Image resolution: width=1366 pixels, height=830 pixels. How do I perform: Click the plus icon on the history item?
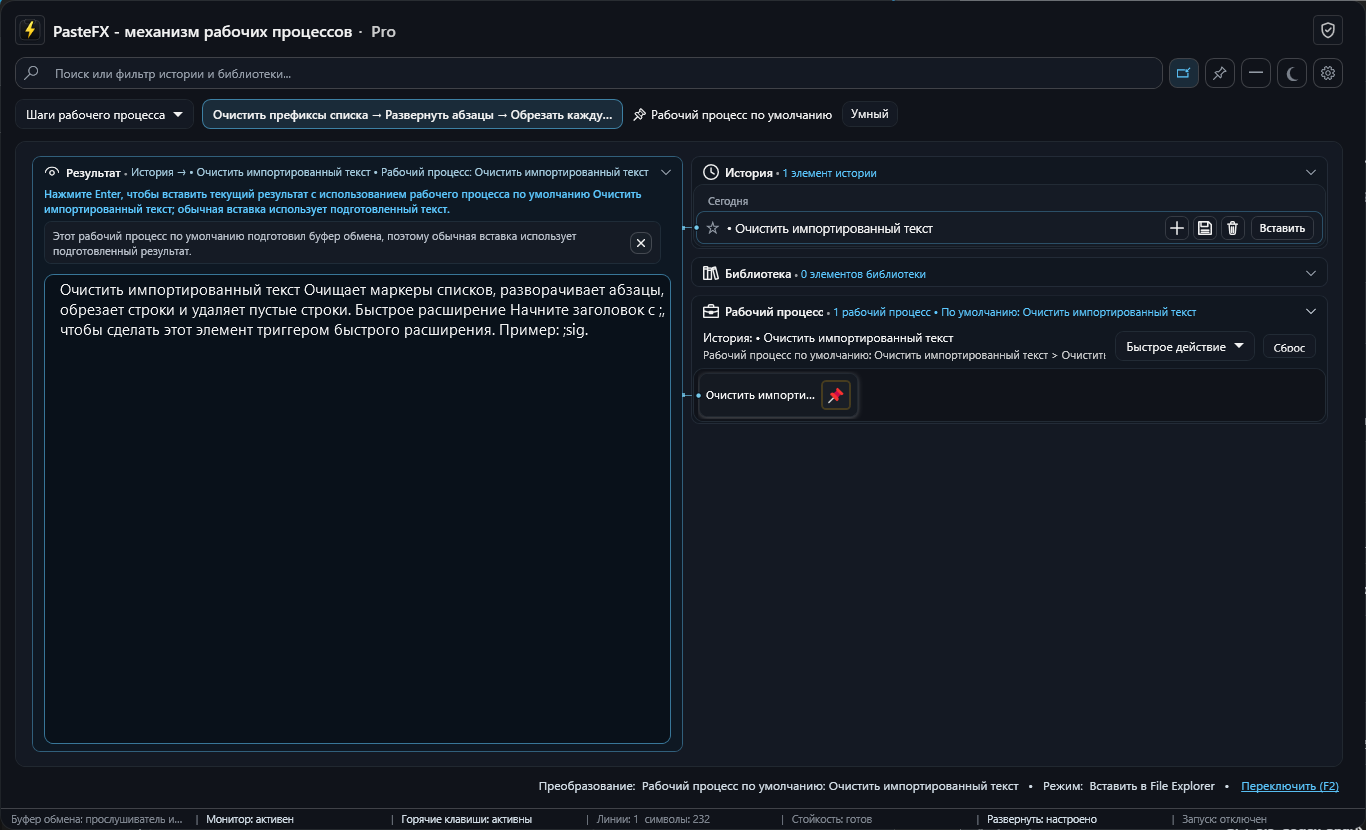pyautogui.click(x=1177, y=228)
